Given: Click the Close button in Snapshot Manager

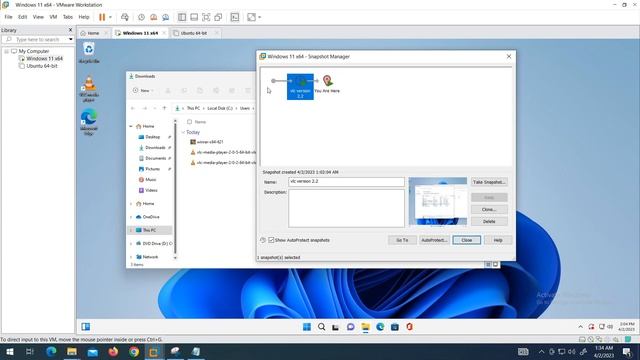Looking at the screenshot, I should [x=467, y=240].
